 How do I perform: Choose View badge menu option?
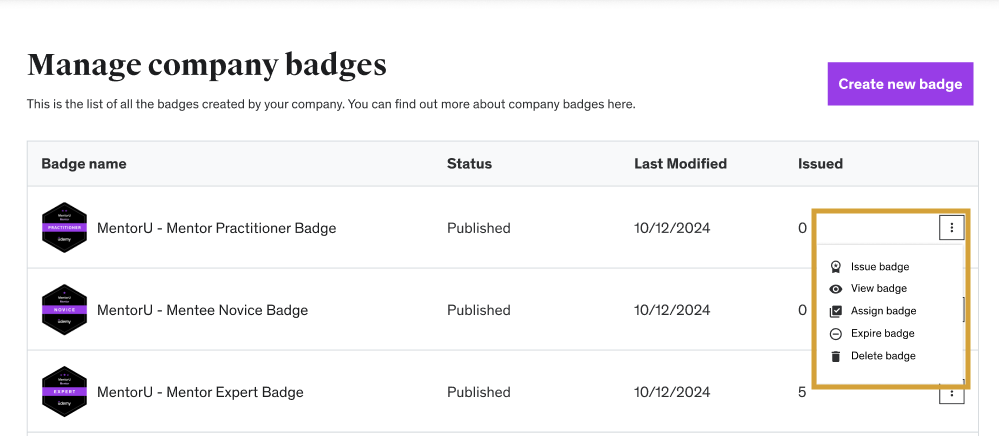click(879, 289)
